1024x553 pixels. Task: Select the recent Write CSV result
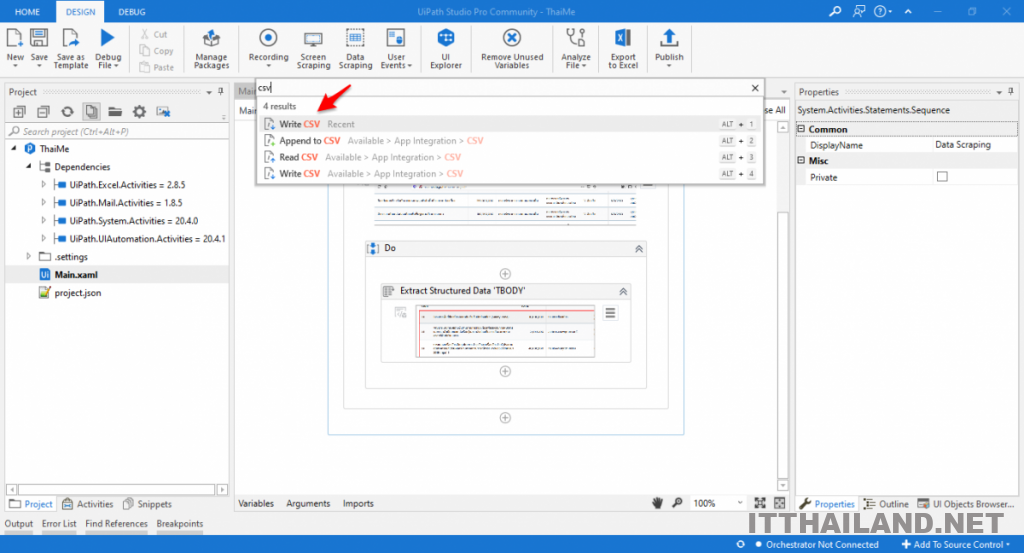tap(509, 124)
